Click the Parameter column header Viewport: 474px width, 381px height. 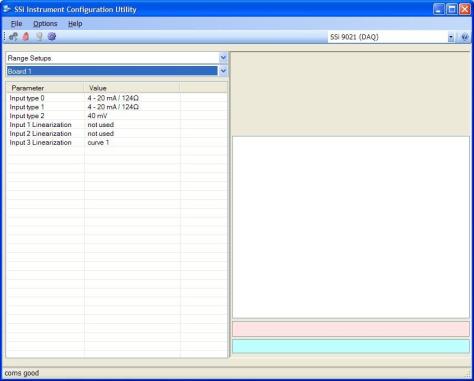tap(45, 88)
